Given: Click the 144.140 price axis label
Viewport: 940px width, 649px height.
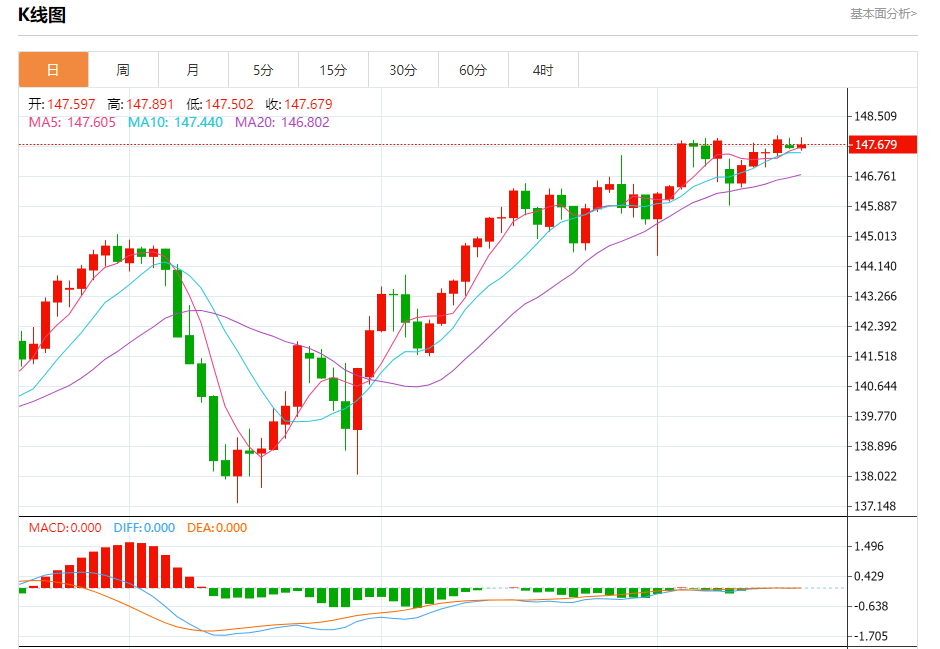Looking at the screenshot, I should coord(875,265).
